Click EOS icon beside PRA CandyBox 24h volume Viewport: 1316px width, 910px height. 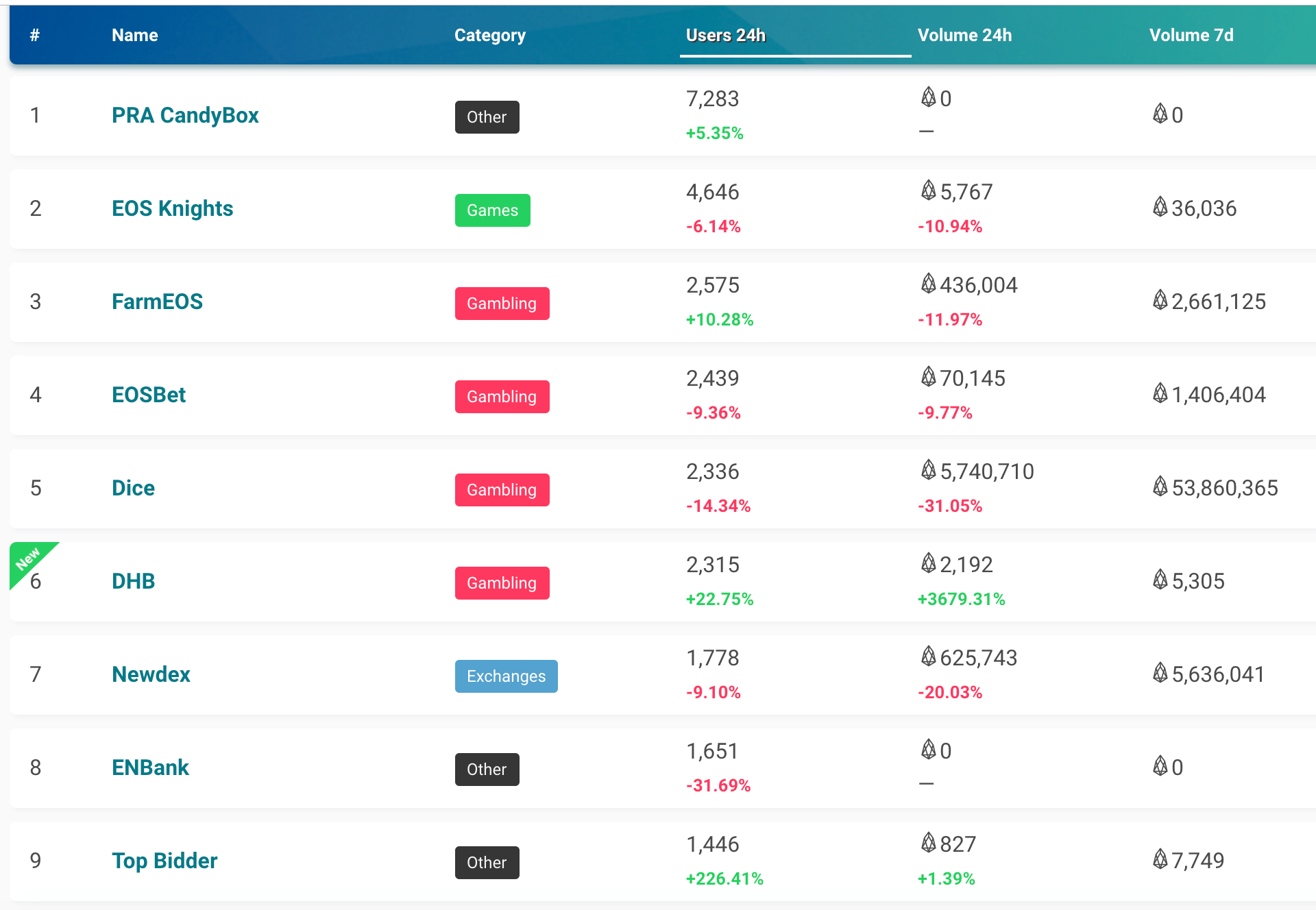coord(928,97)
